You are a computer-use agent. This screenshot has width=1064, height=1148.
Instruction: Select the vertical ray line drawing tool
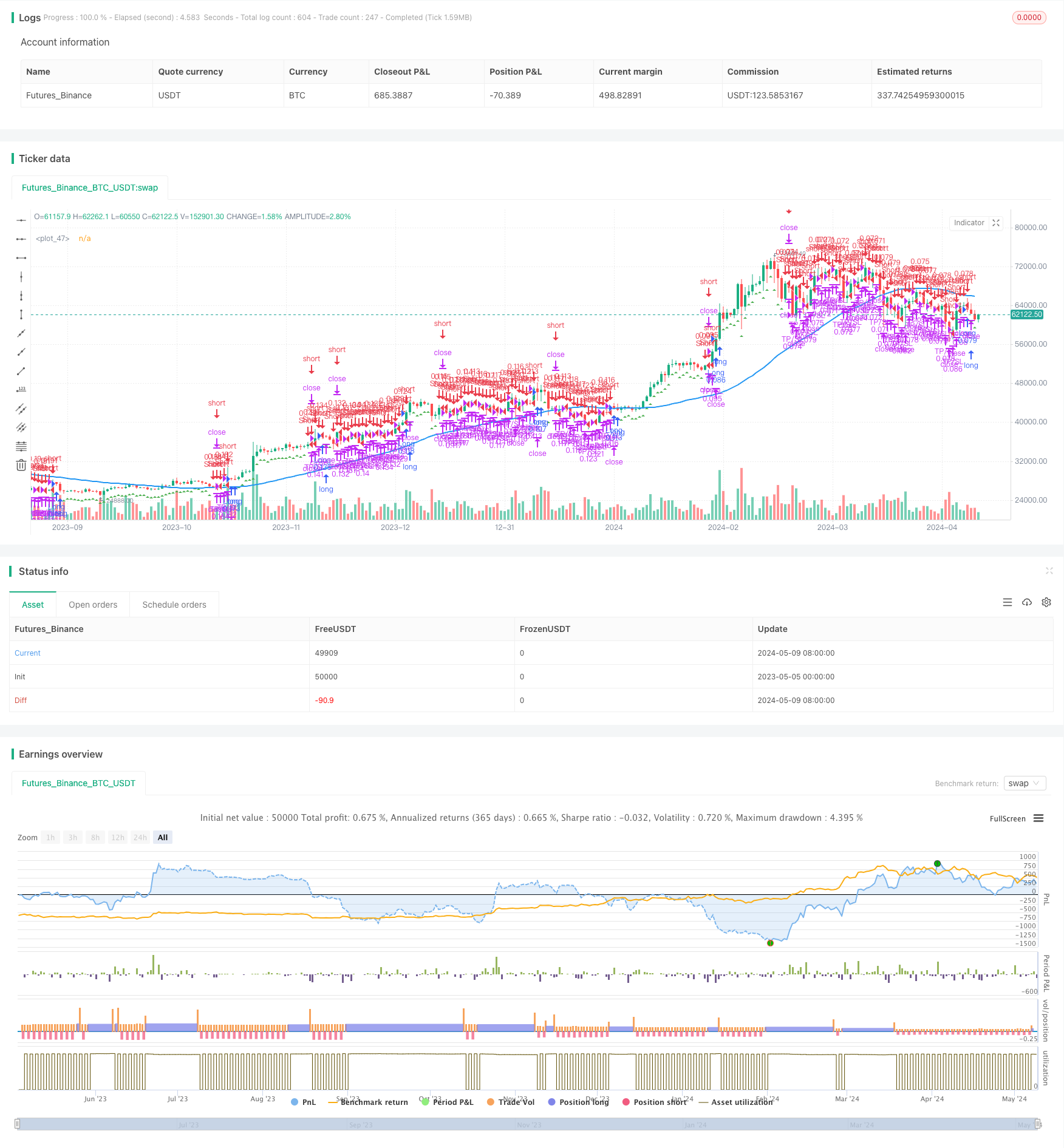tap(21, 296)
